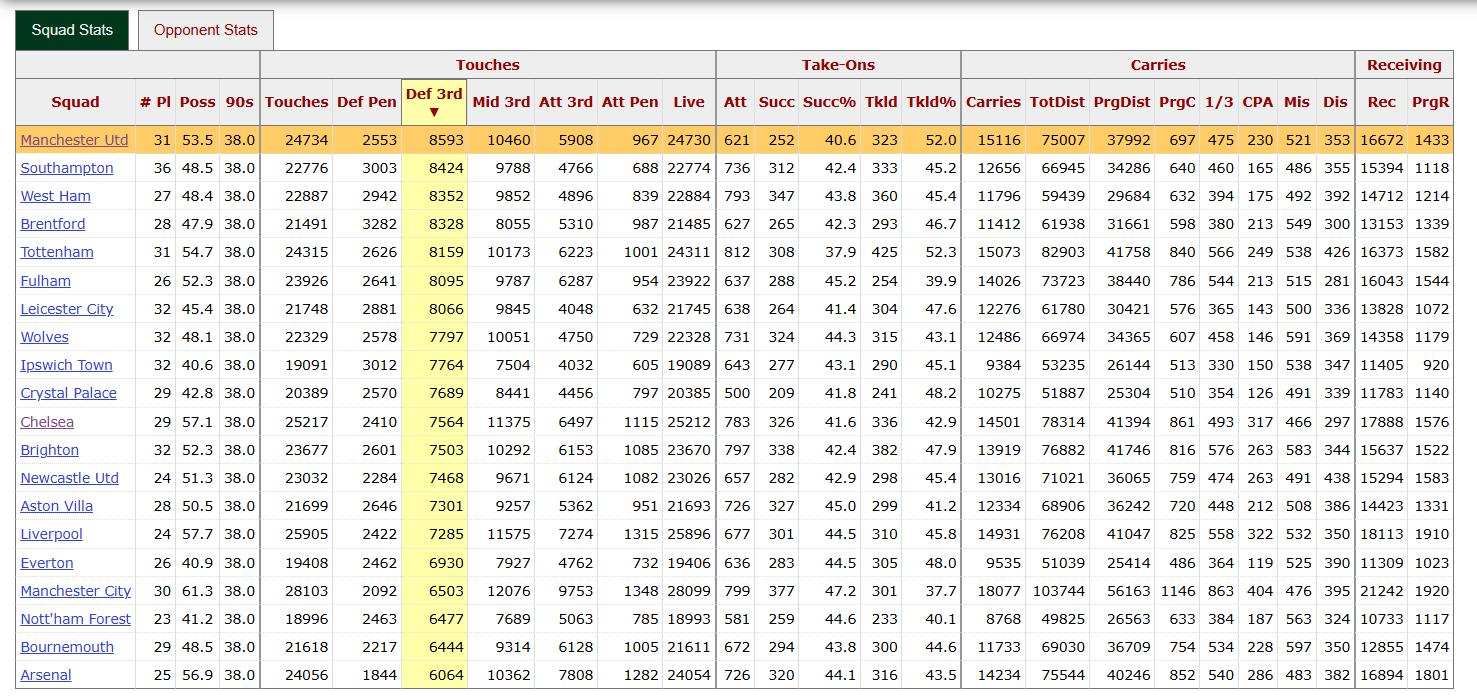Open the Southampton team page link
Viewport: 1477px width, 697px height.
(x=67, y=168)
